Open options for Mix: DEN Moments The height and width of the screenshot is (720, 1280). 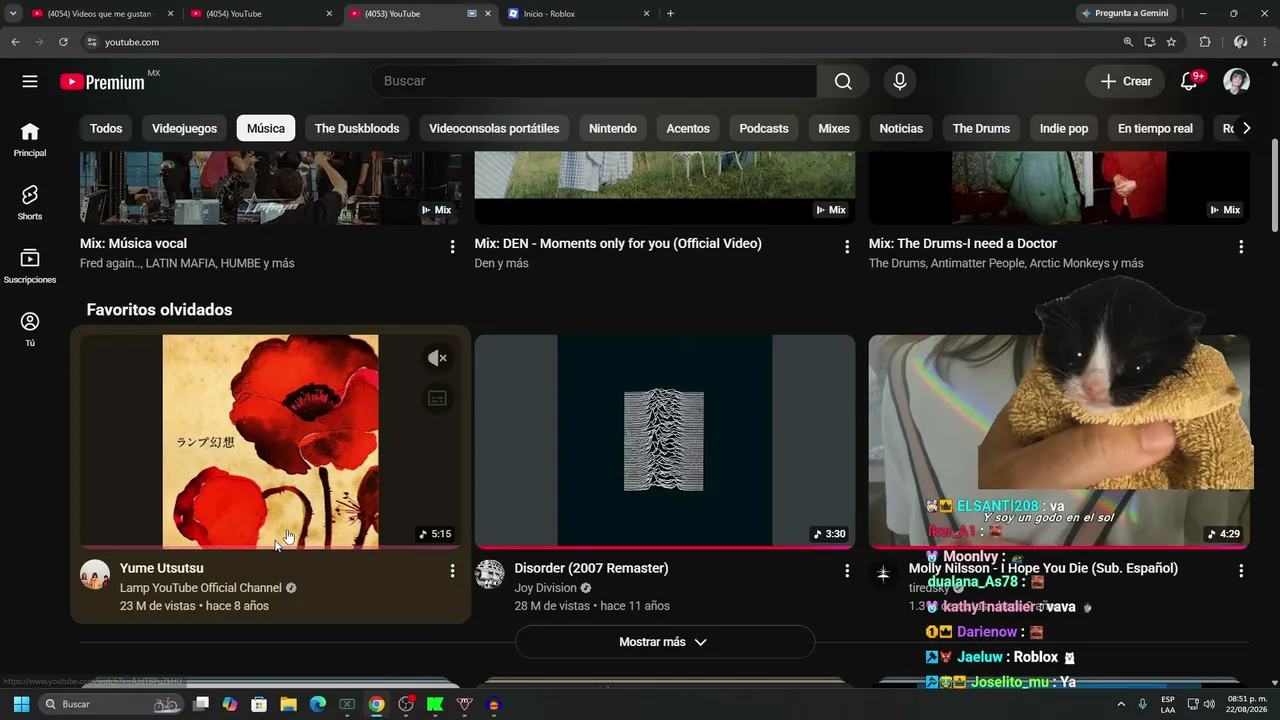pos(847,246)
